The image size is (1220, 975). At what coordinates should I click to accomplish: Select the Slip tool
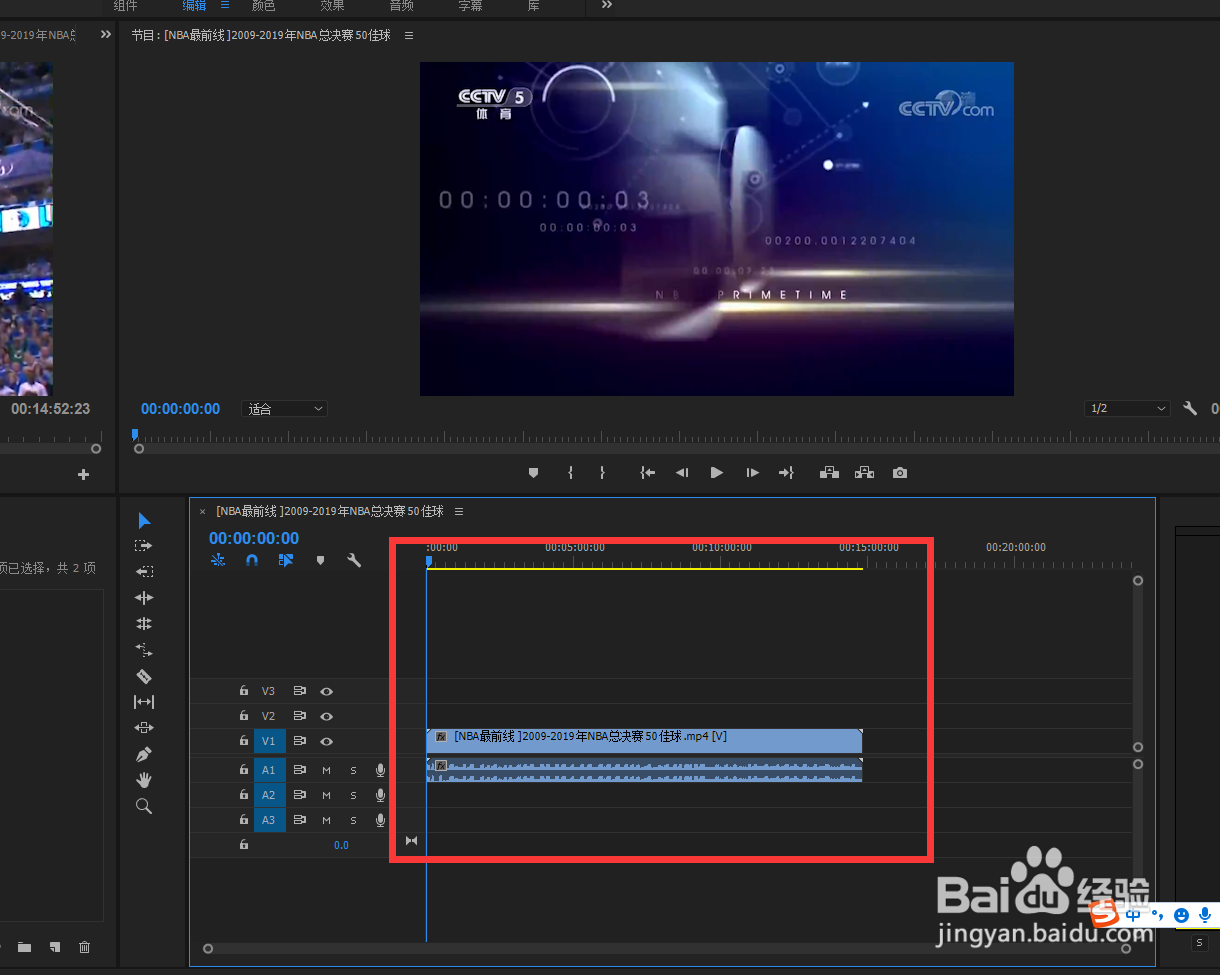(144, 702)
